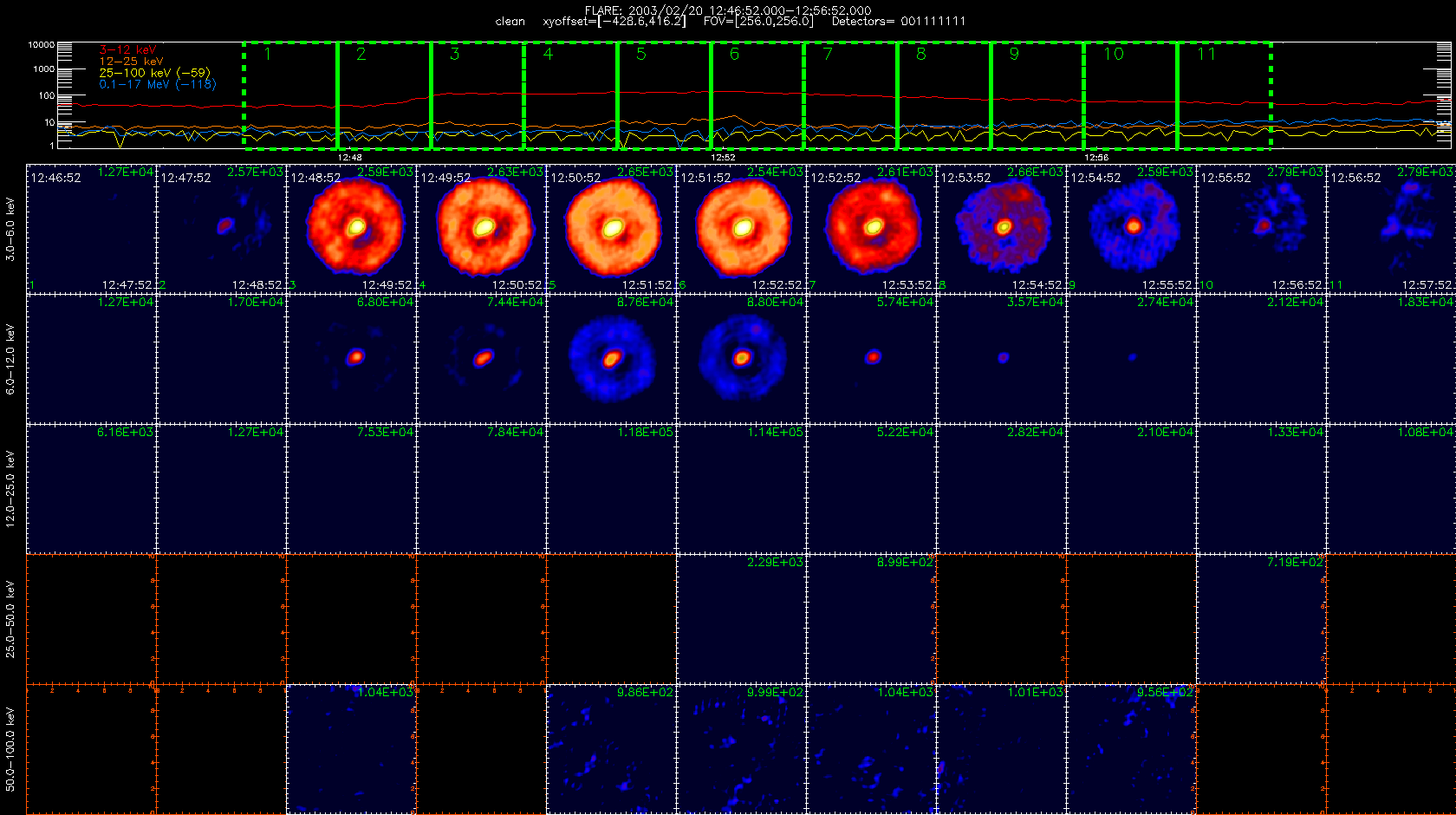Click the 'clean' algorithm label
The image size is (1456, 815).
coord(510,22)
